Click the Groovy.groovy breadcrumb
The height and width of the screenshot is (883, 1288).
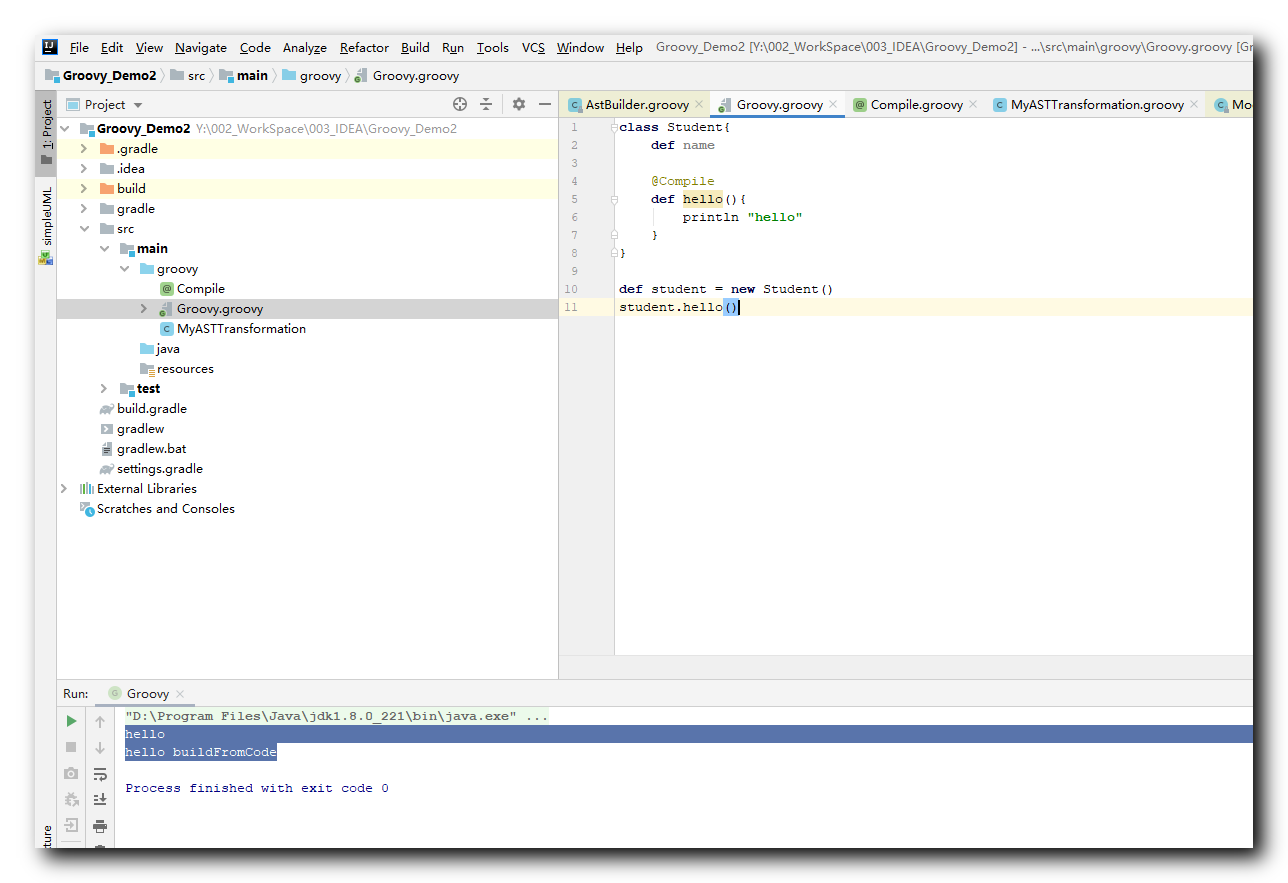pyautogui.click(x=406, y=76)
